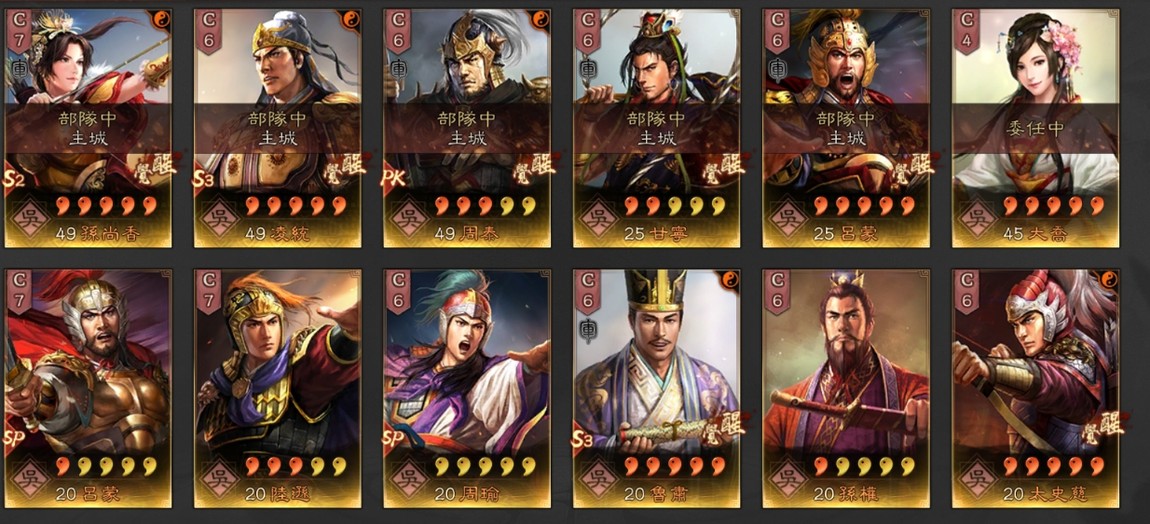Select the SP 周瑜 card

coord(466,388)
